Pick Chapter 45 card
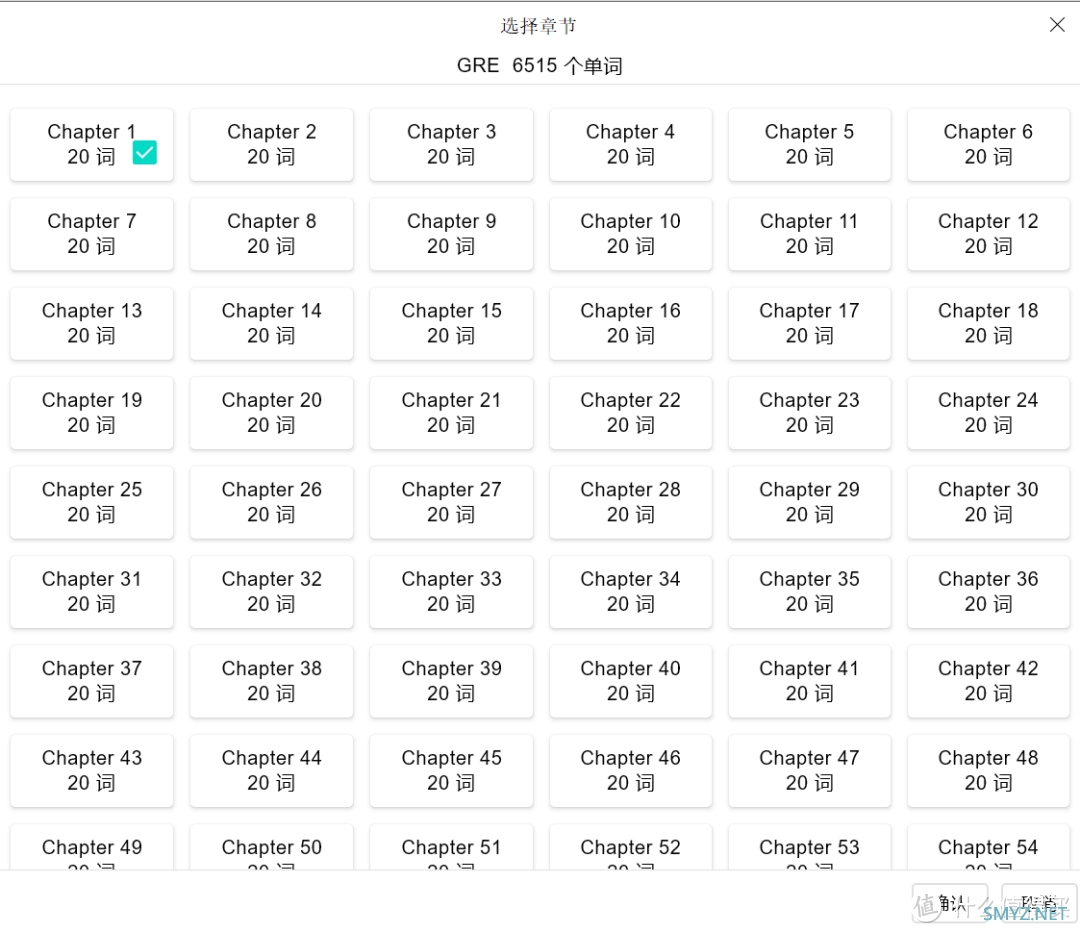Viewport: 1080px width, 933px height. click(451, 771)
